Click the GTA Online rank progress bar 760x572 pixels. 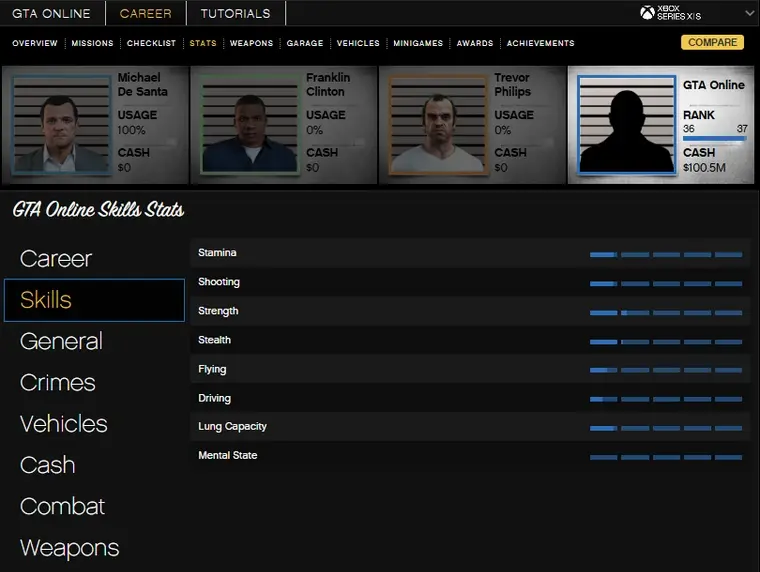tap(714, 140)
